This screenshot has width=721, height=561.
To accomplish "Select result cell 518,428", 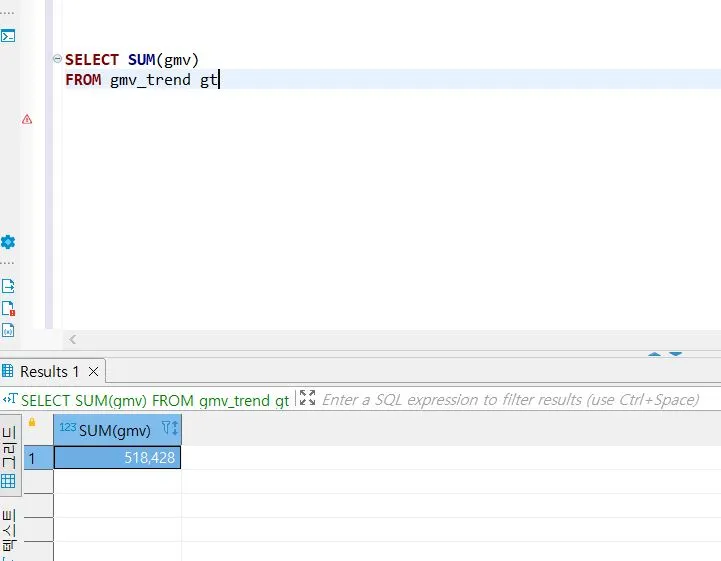I will (x=117, y=458).
